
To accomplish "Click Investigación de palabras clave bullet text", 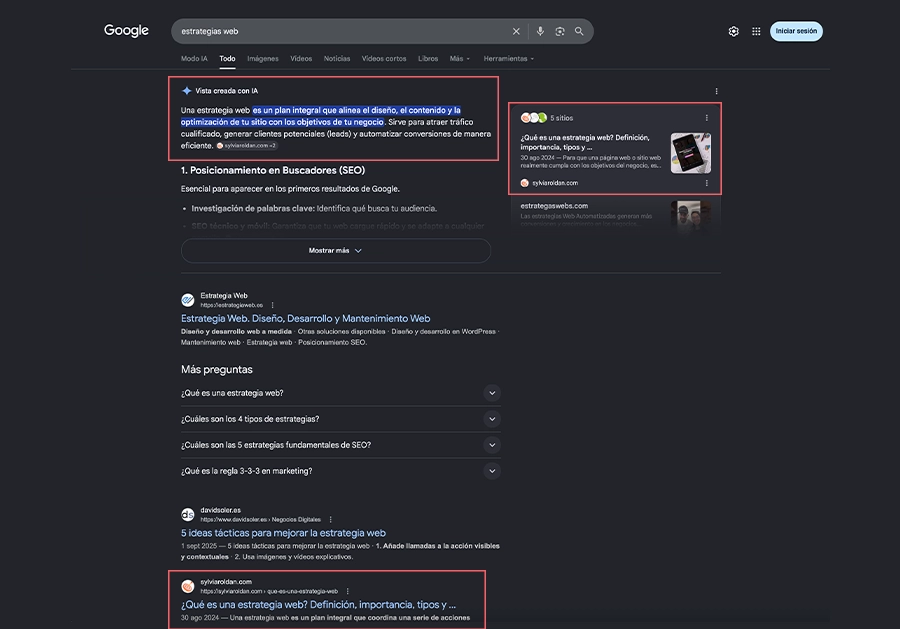I will coord(314,209).
